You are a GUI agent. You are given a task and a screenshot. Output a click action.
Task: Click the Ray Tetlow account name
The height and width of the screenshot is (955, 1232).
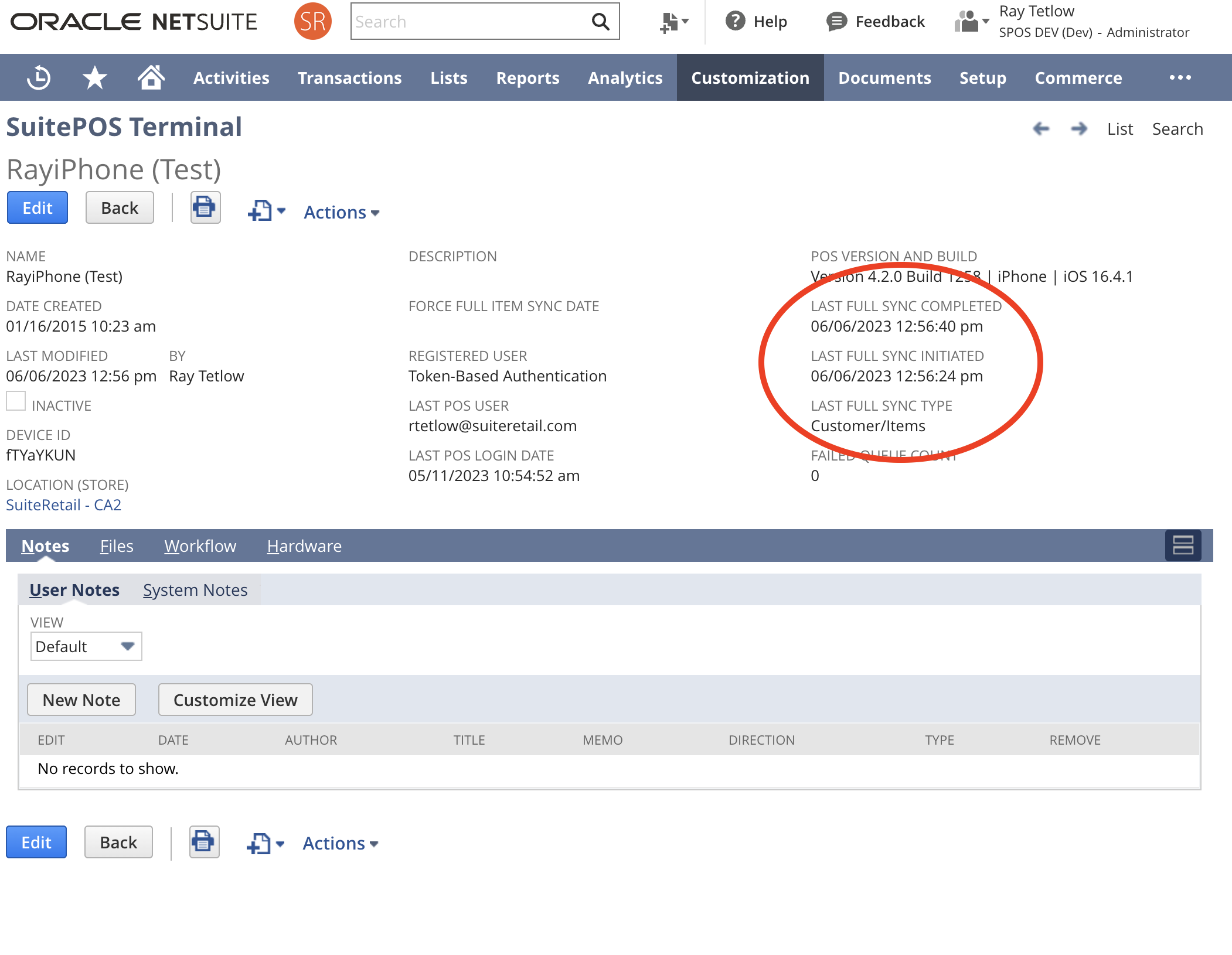(1036, 11)
